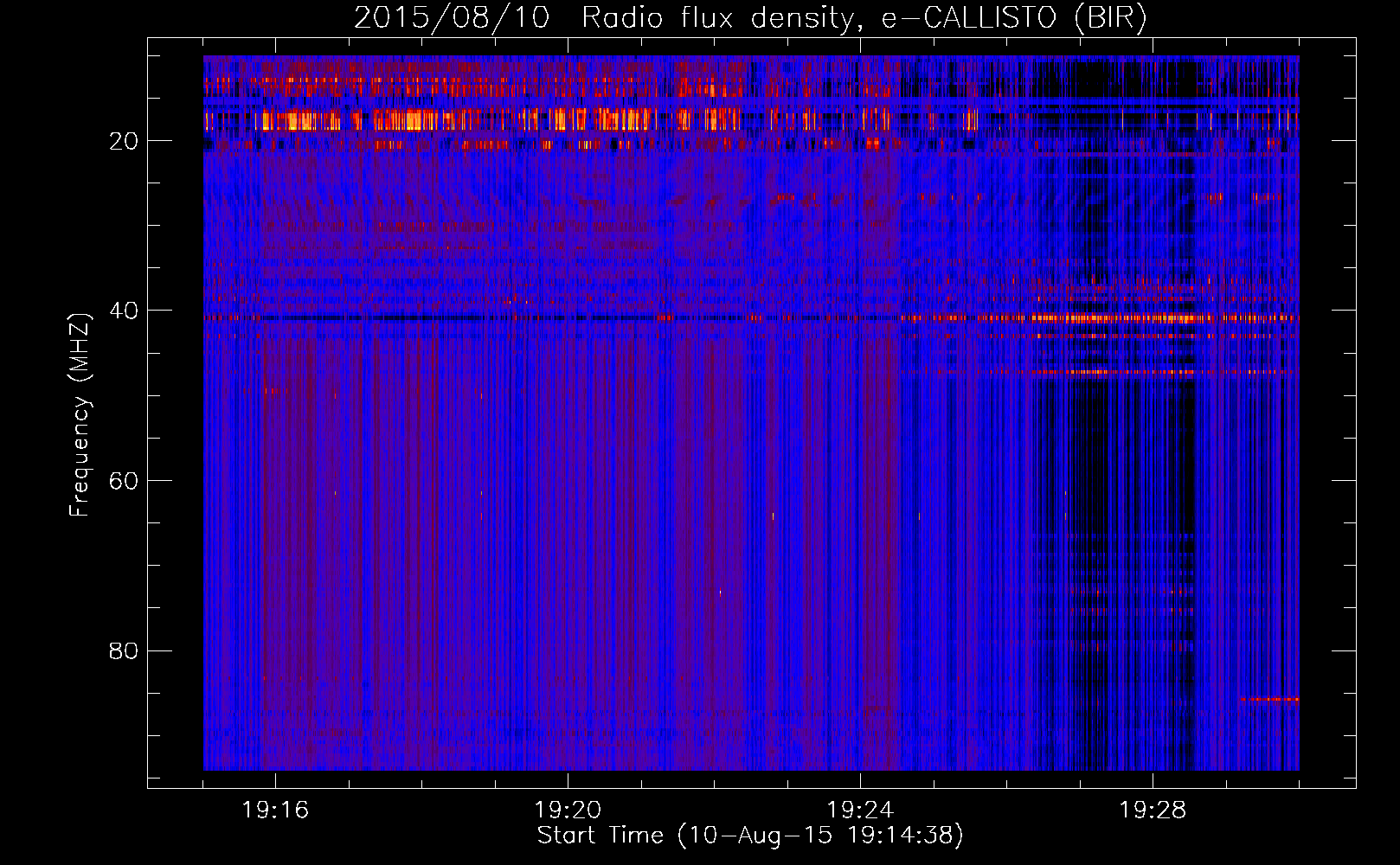Click the date '2015/08/10' in the title
This screenshot has height=865, width=1400.
(451, 18)
